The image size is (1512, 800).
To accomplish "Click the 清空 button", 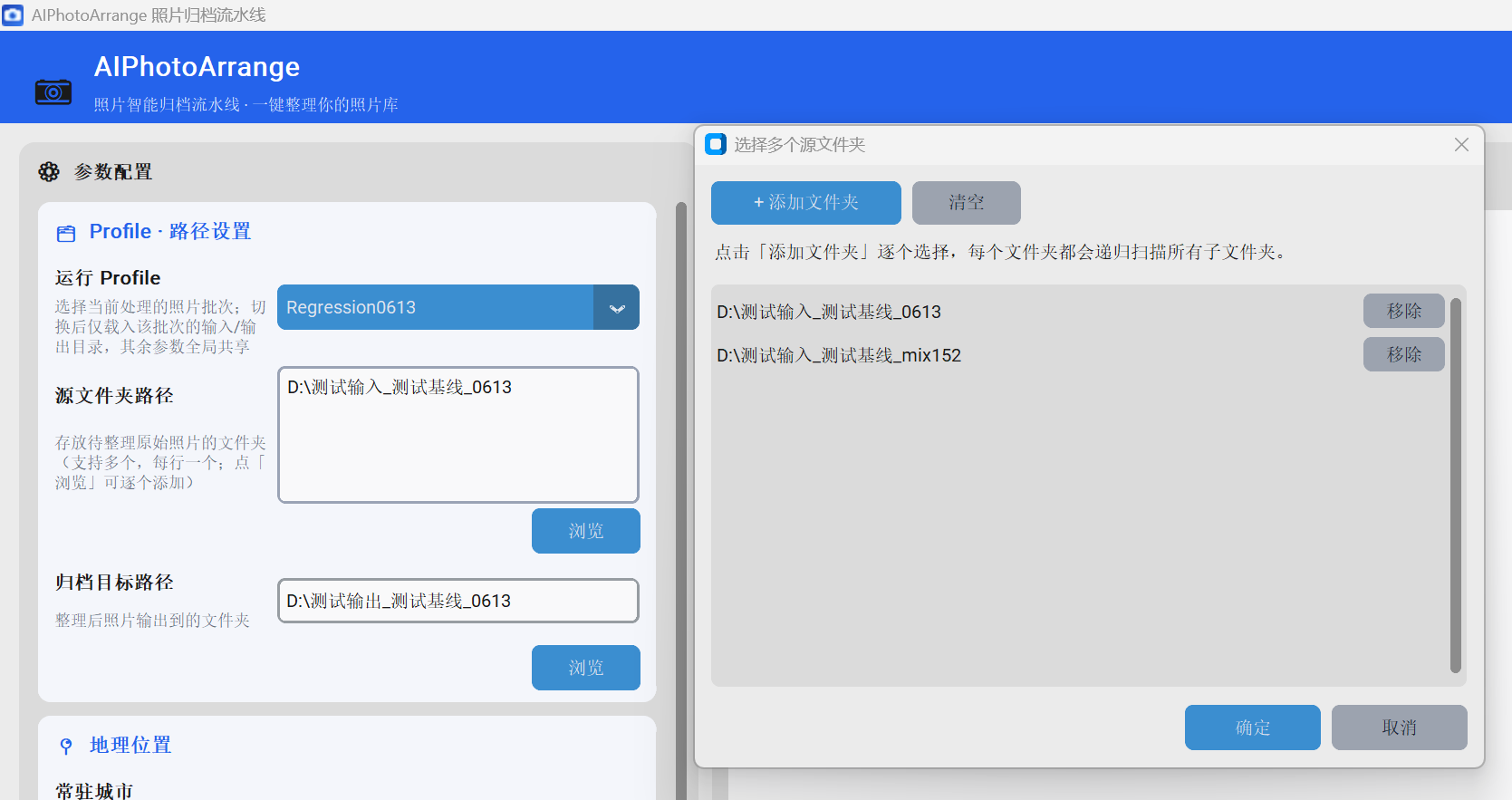I will coord(967,203).
